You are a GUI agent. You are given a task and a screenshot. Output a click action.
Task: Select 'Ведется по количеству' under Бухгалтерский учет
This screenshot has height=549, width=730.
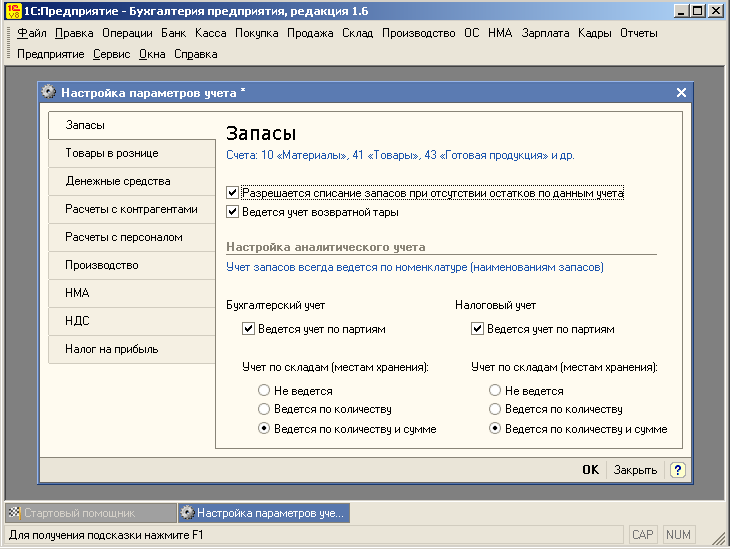click(x=264, y=409)
